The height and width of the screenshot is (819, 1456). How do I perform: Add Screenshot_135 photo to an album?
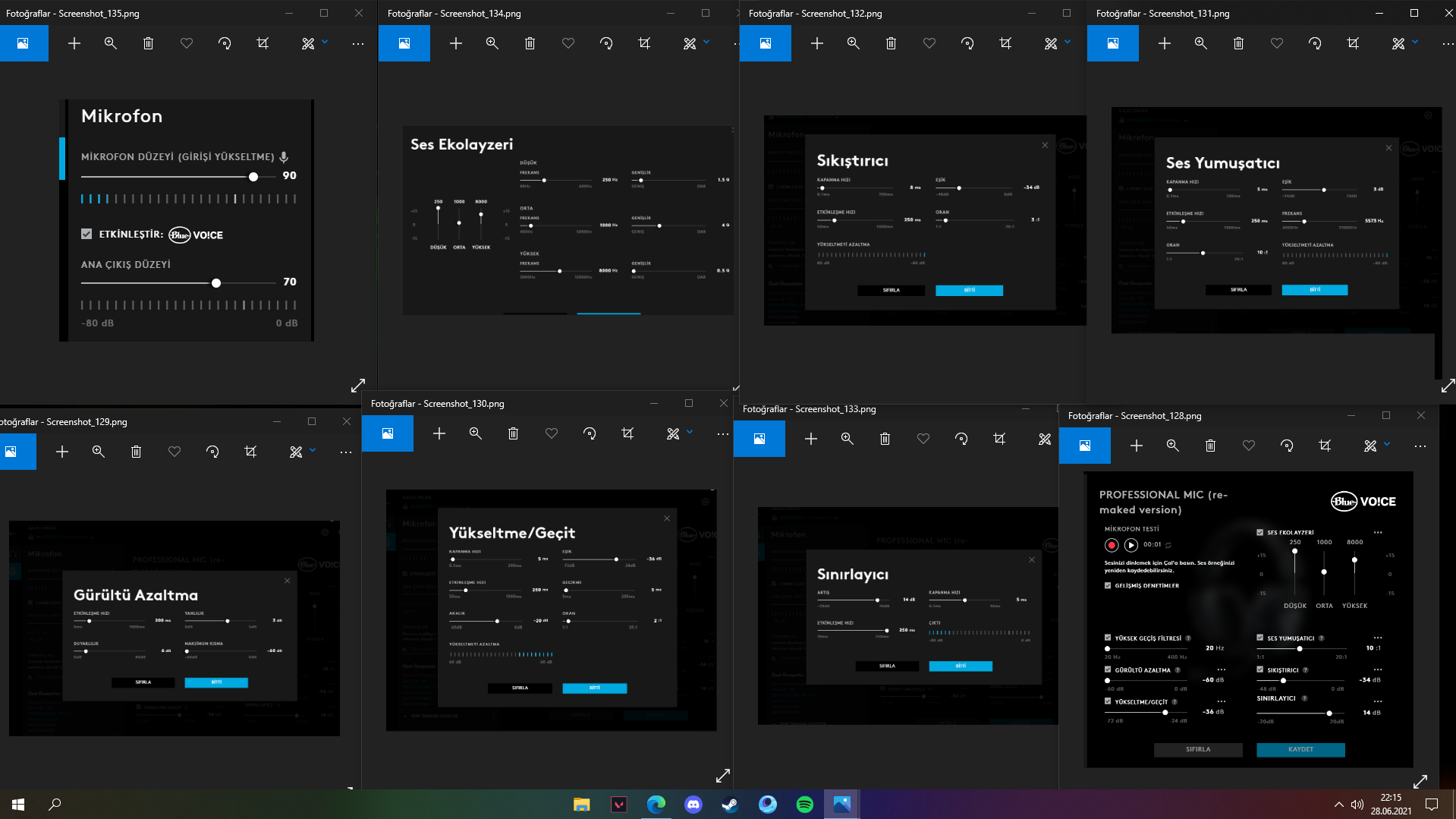point(74,43)
